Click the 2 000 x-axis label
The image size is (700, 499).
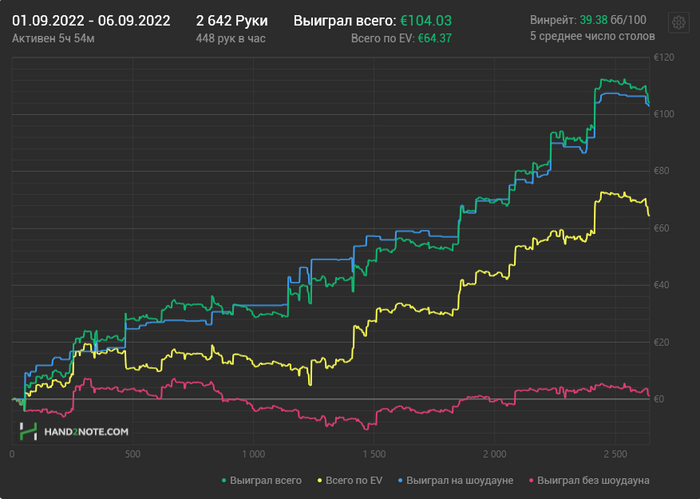click(x=495, y=454)
